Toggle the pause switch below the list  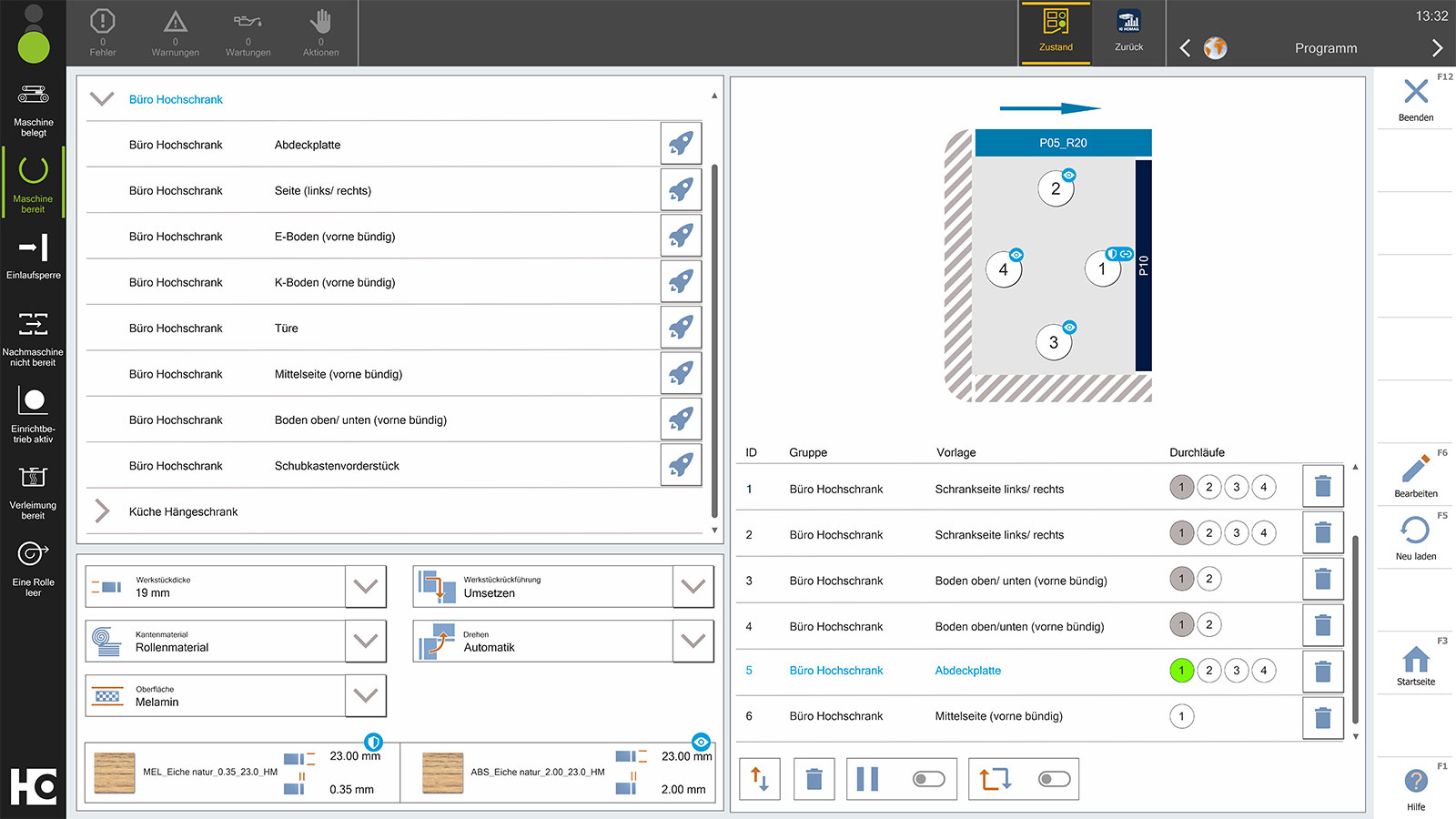click(928, 779)
